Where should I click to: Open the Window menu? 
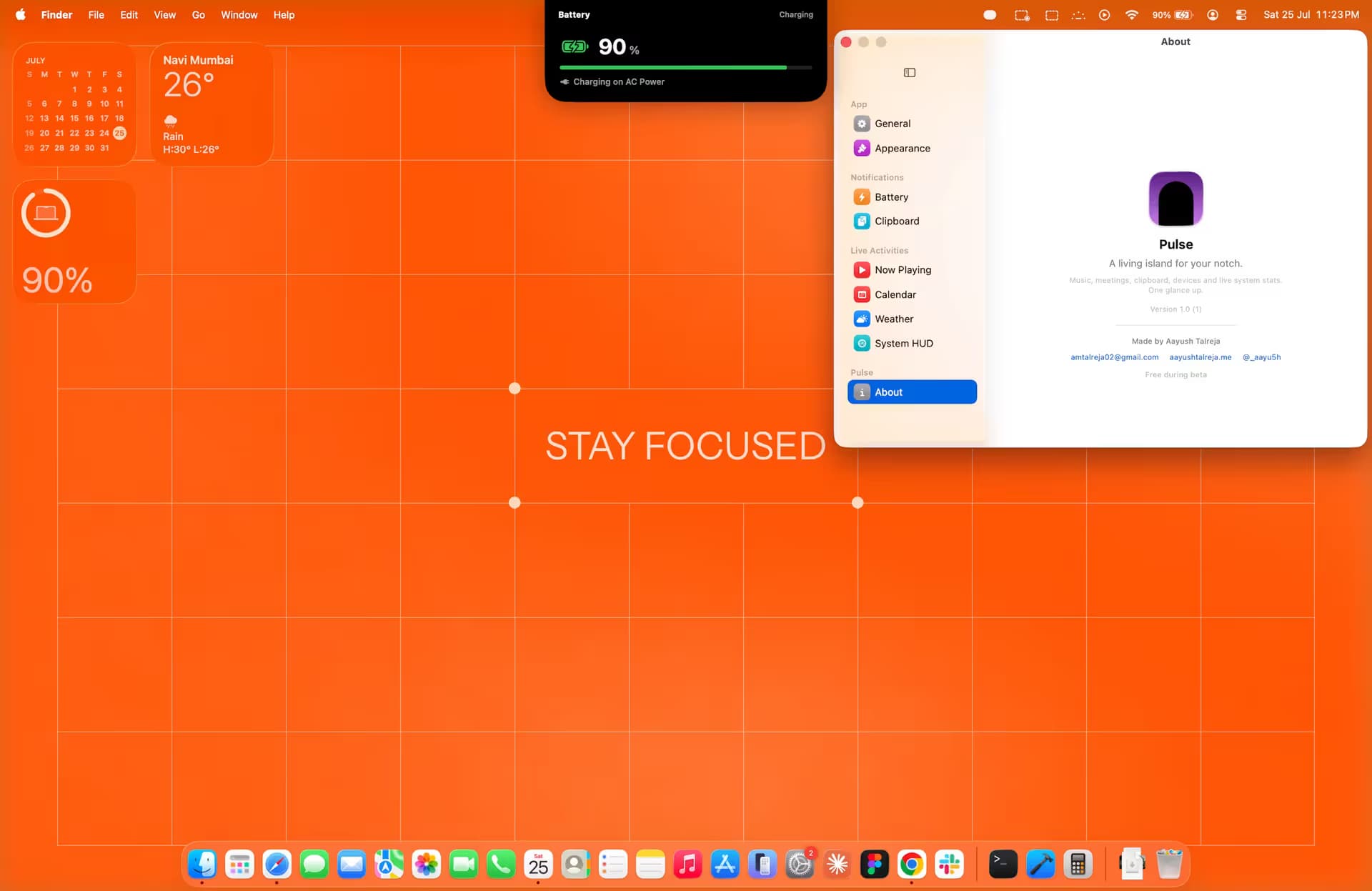(239, 14)
